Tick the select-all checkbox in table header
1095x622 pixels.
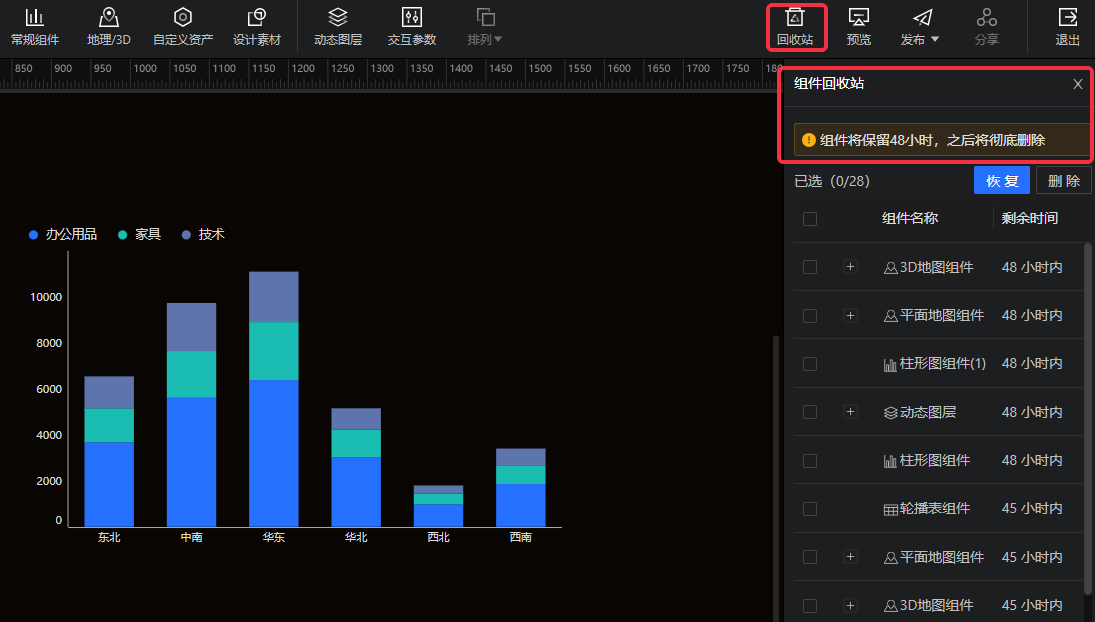click(x=810, y=219)
